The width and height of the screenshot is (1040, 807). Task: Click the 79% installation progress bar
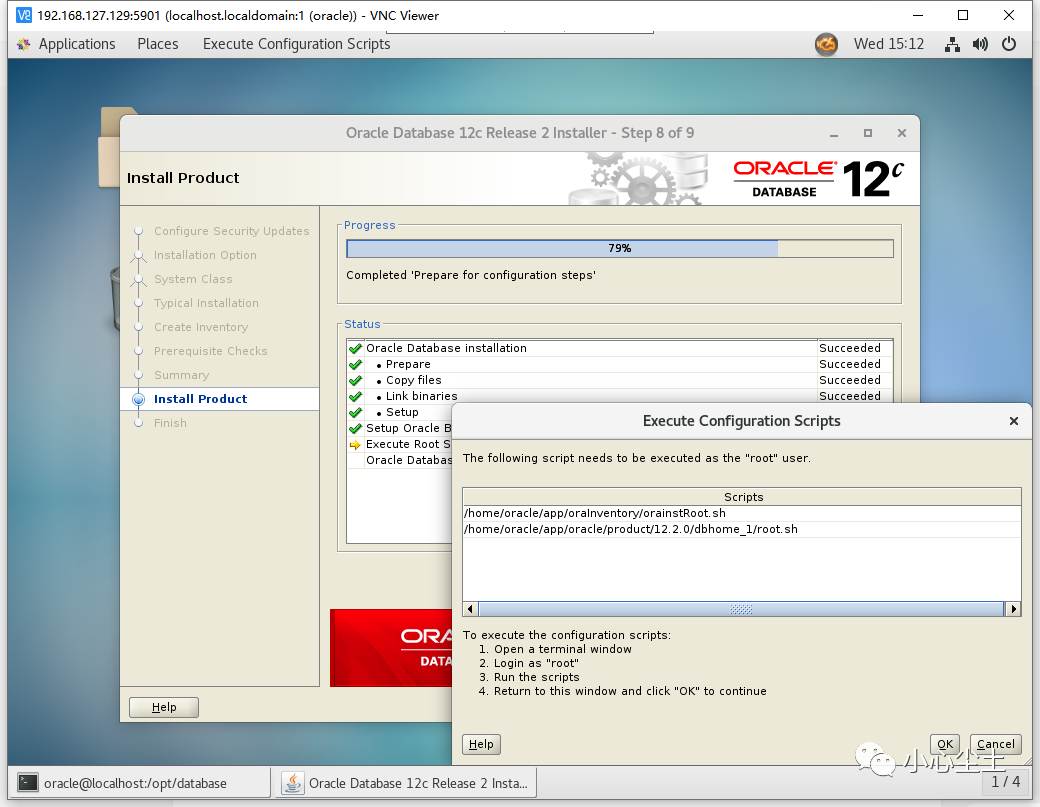pyautogui.click(x=619, y=248)
